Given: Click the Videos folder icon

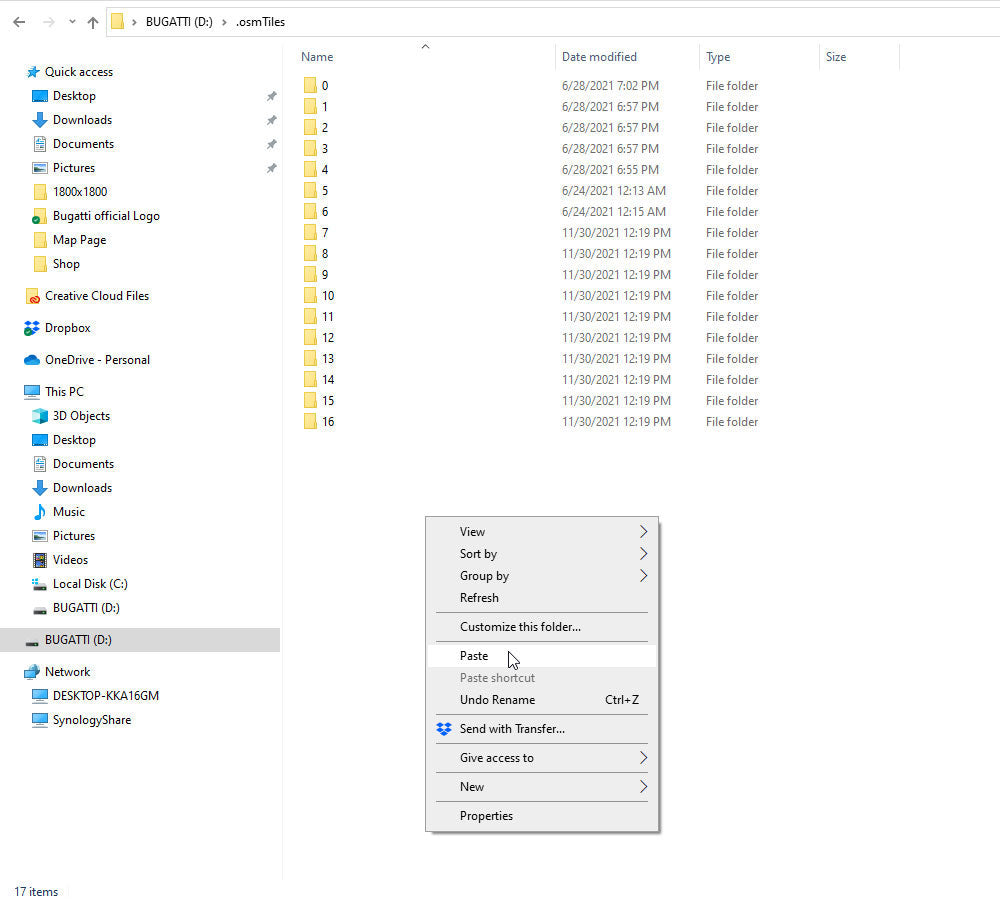Looking at the screenshot, I should click(x=40, y=560).
